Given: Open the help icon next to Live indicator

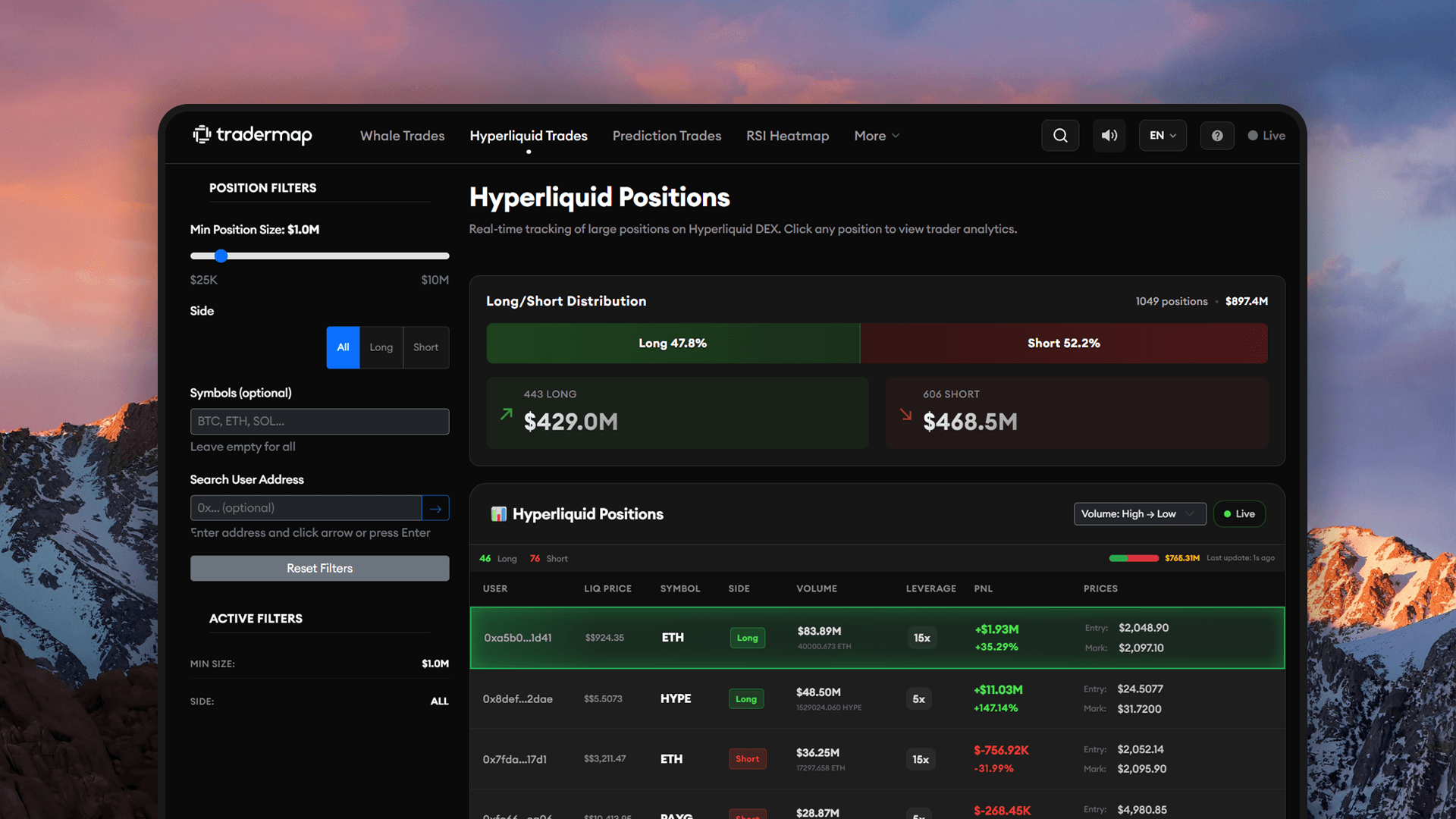Looking at the screenshot, I should [x=1217, y=135].
